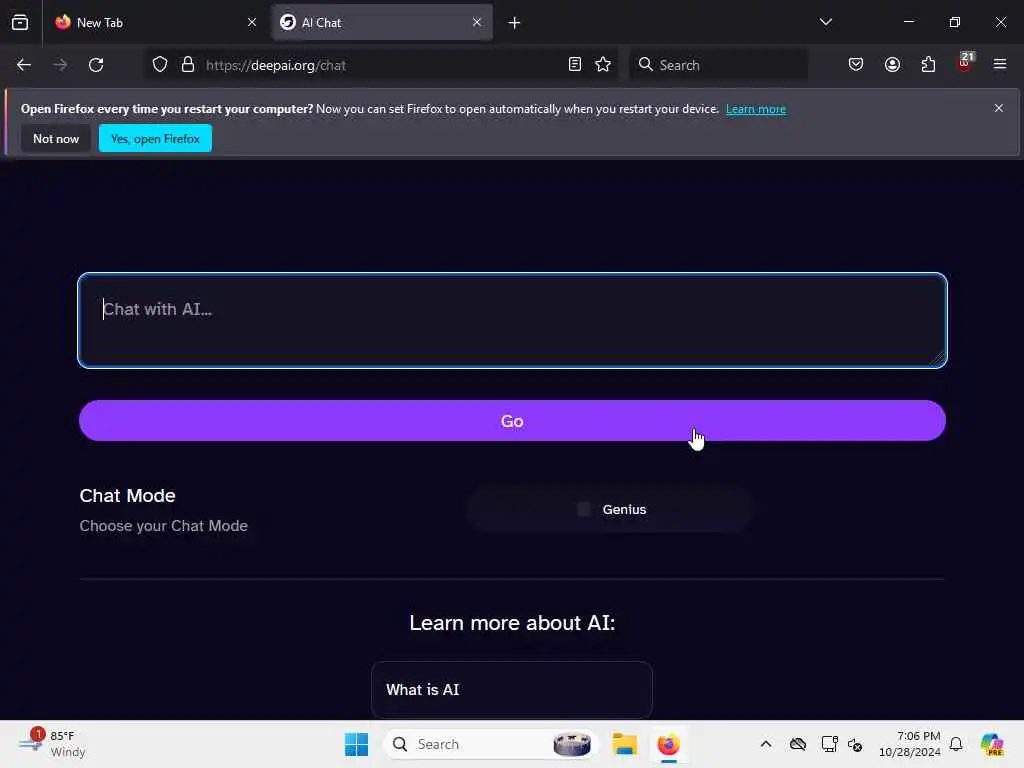This screenshot has height=768, width=1024.
Task: Open the notifications bell icon
Action: point(956,744)
